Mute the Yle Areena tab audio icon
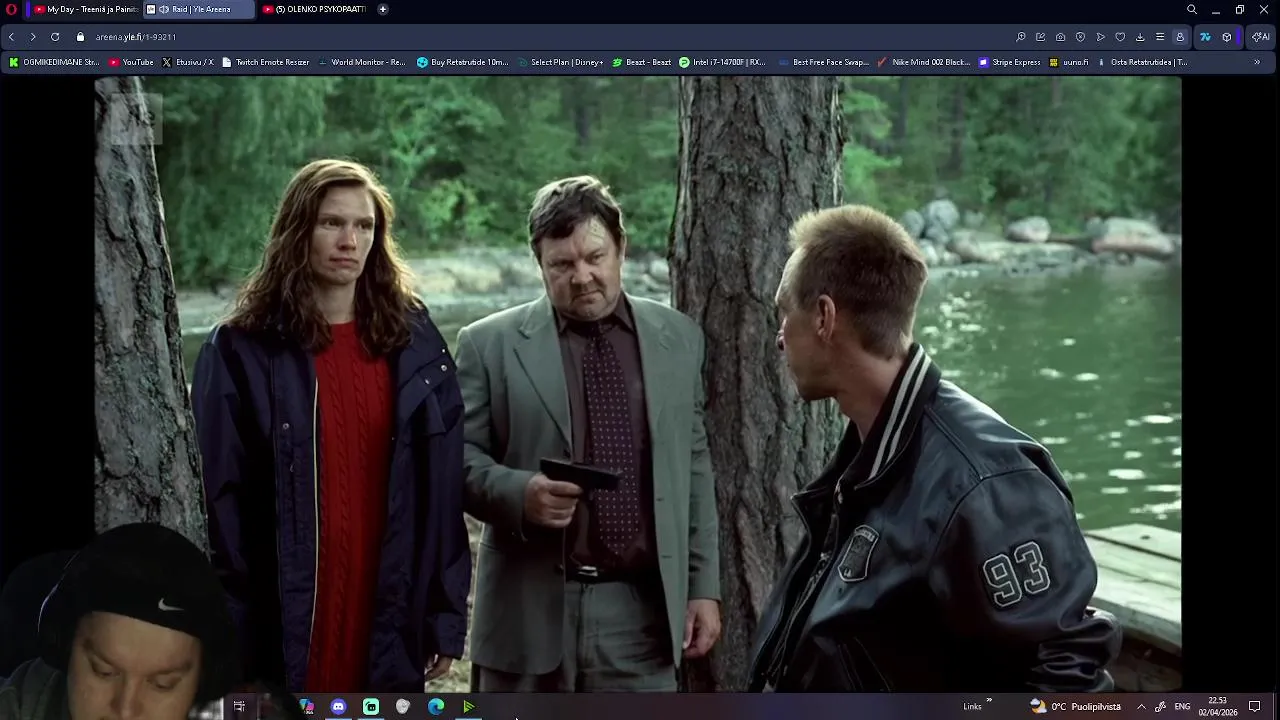Viewport: 1280px width, 720px height. (x=165, y=9)
